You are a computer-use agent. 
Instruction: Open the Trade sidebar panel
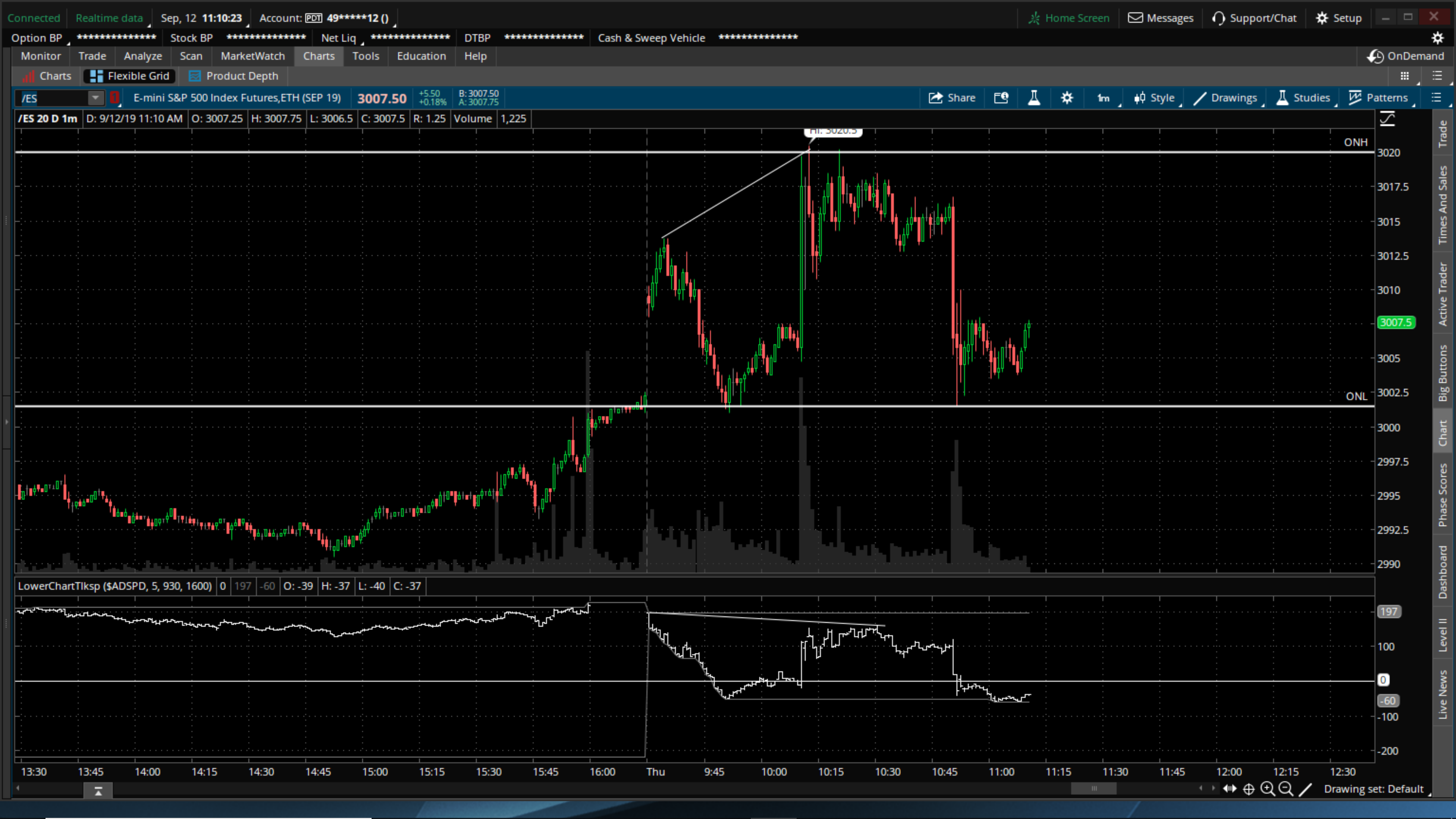tap(1443, 134)
